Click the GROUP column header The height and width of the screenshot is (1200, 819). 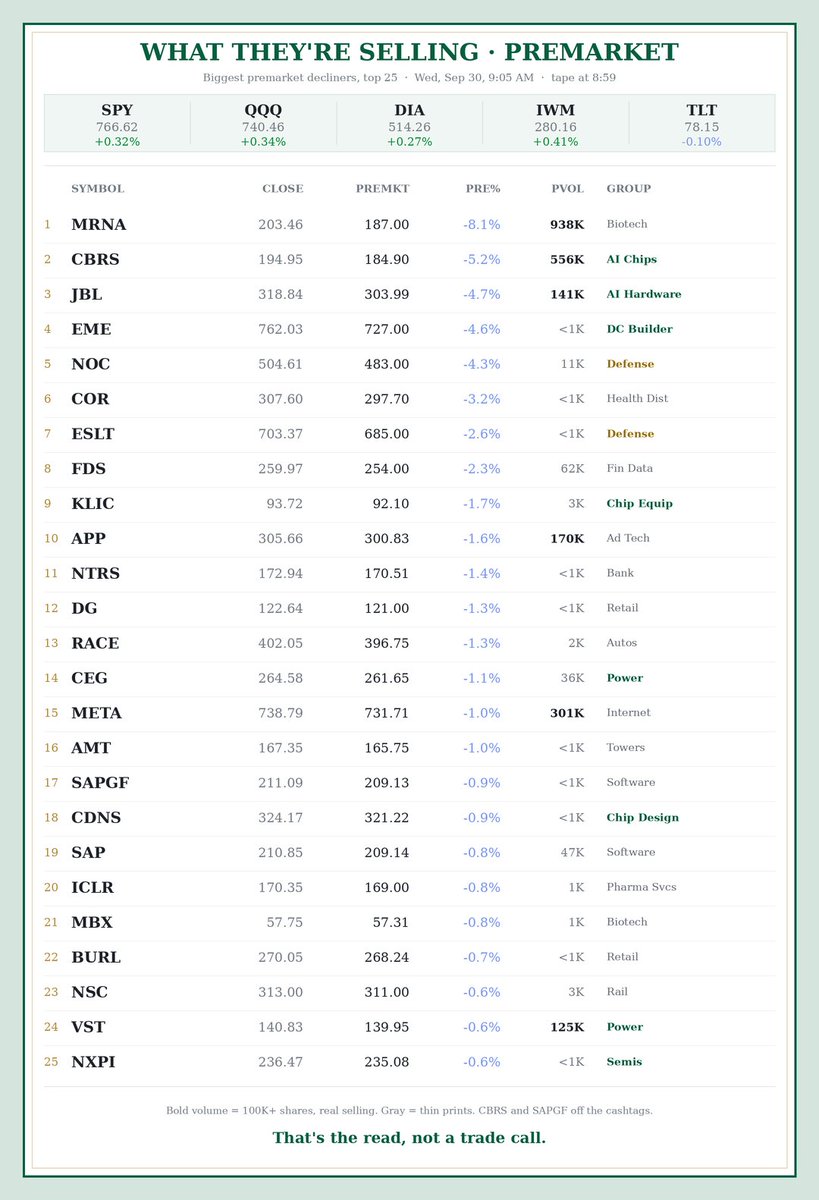point(629,188)
